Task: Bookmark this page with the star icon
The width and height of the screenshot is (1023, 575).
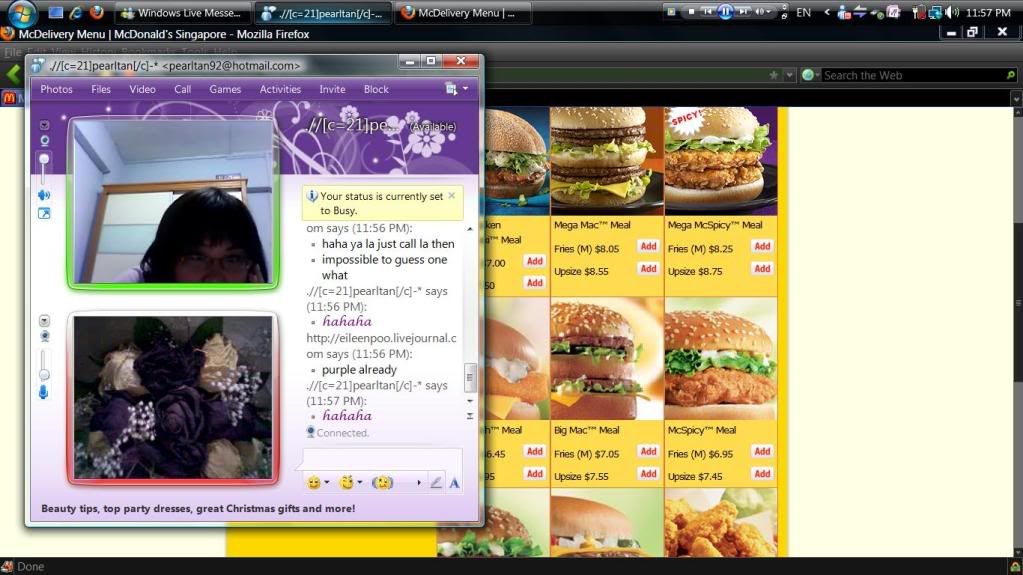Action: click(774, 75)
